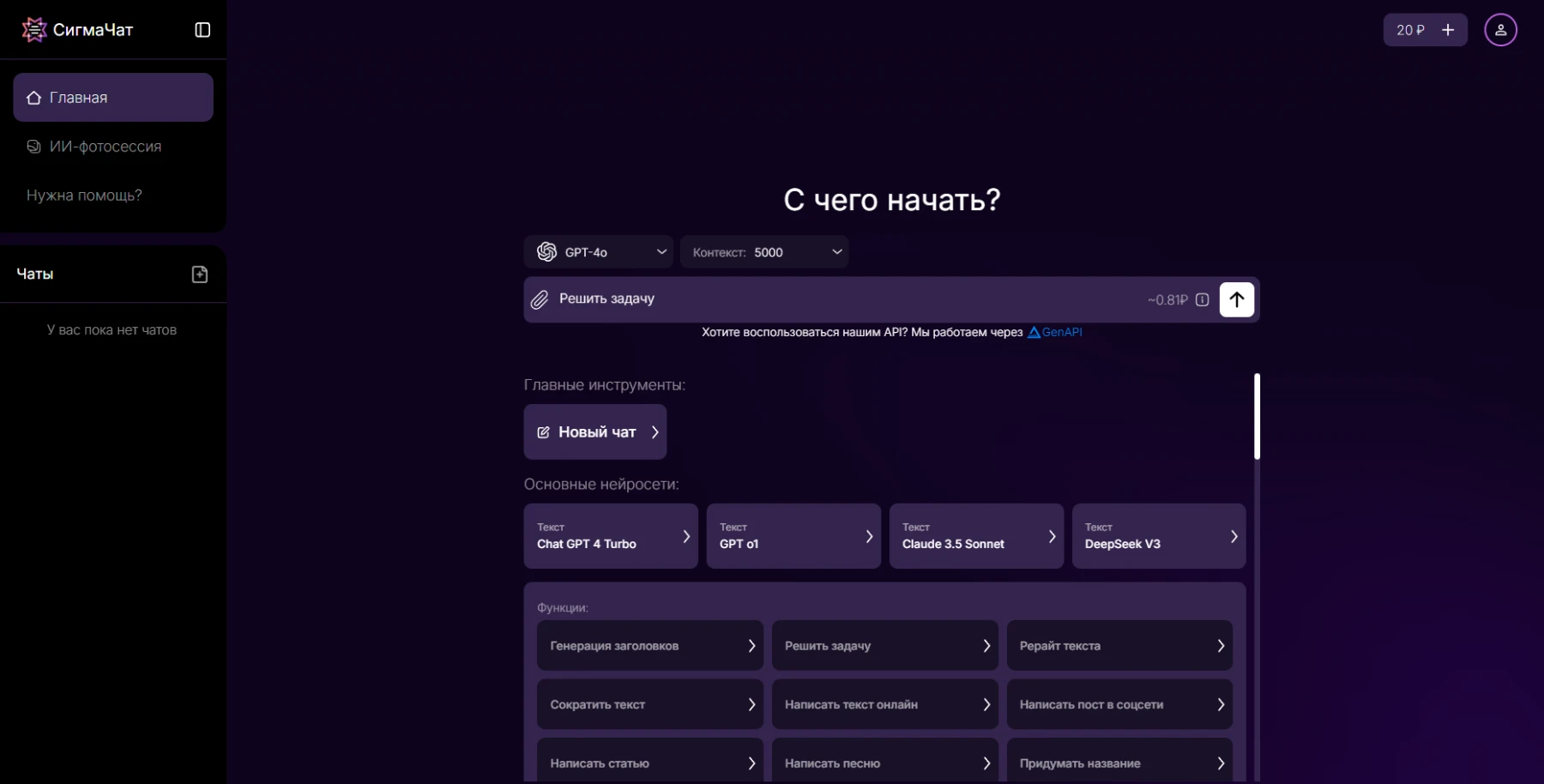Choose the Рерайт текста function
Image resolution: width=1544 pixels, height=784 pixels.
coord(1119,646)
